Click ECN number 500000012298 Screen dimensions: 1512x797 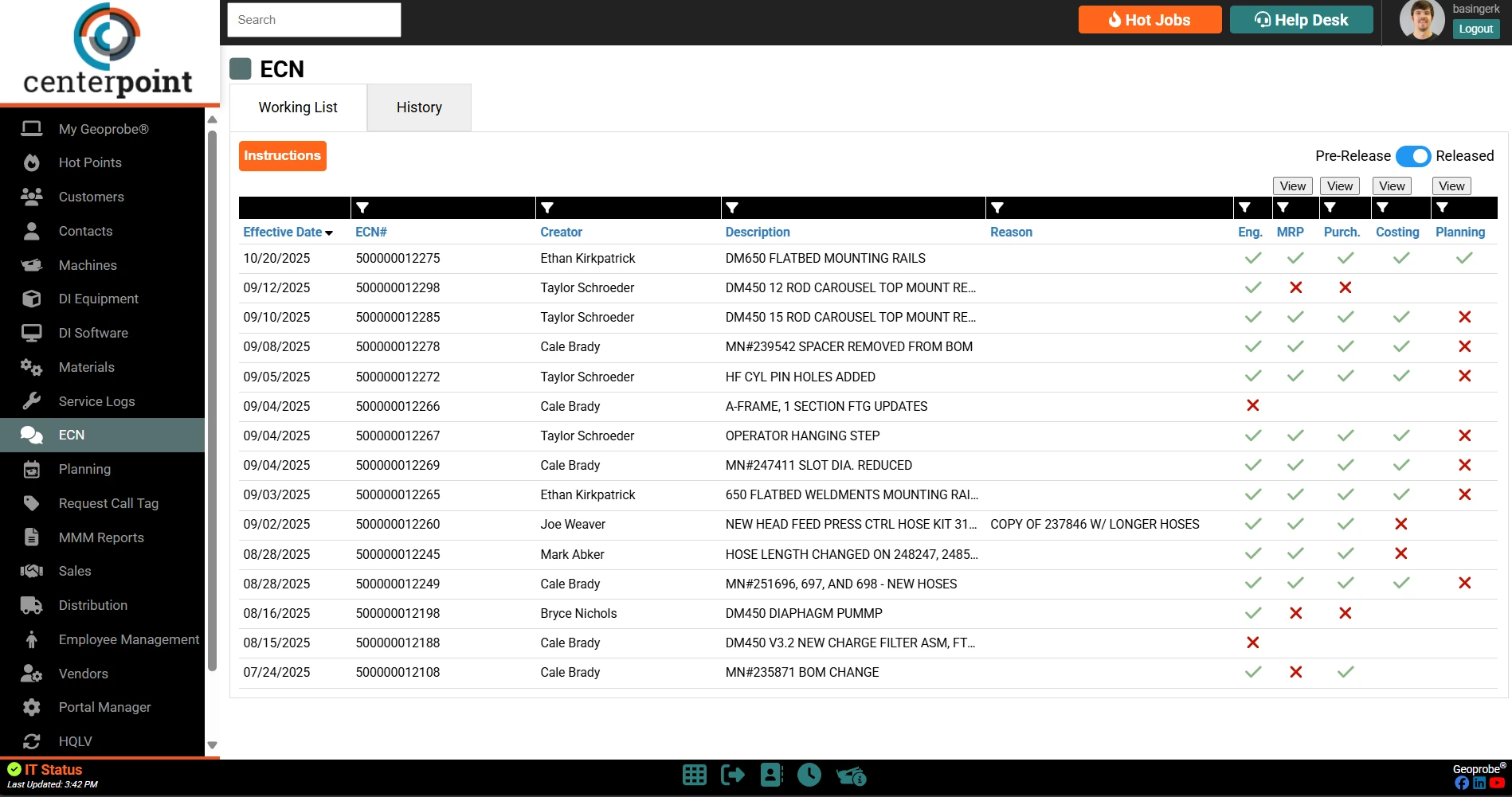click(x=398, y=287)
